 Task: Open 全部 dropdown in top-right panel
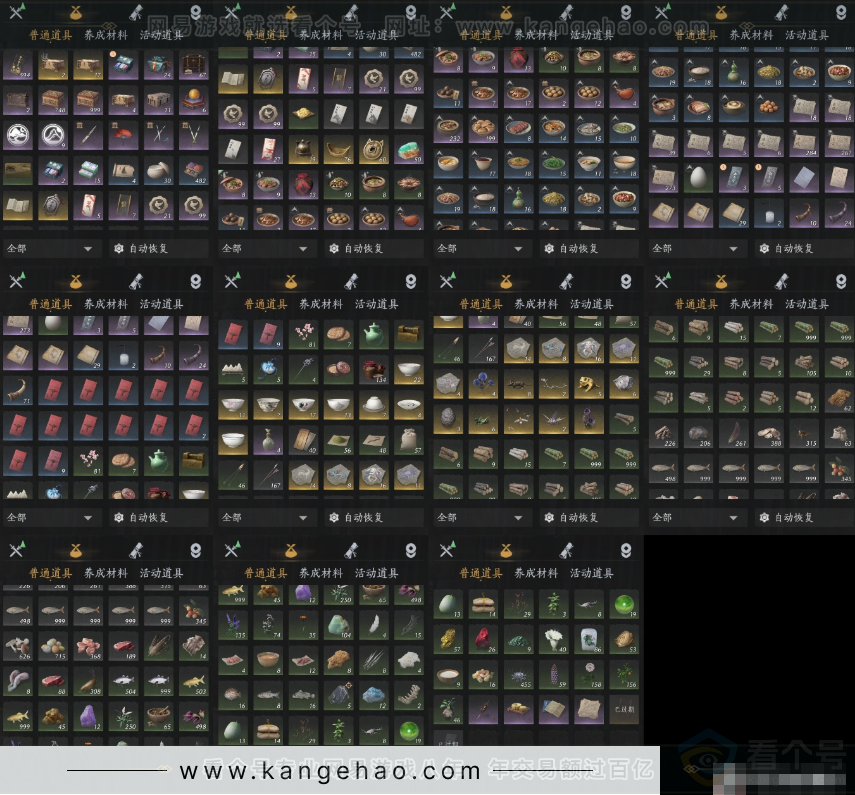point(696,249)
